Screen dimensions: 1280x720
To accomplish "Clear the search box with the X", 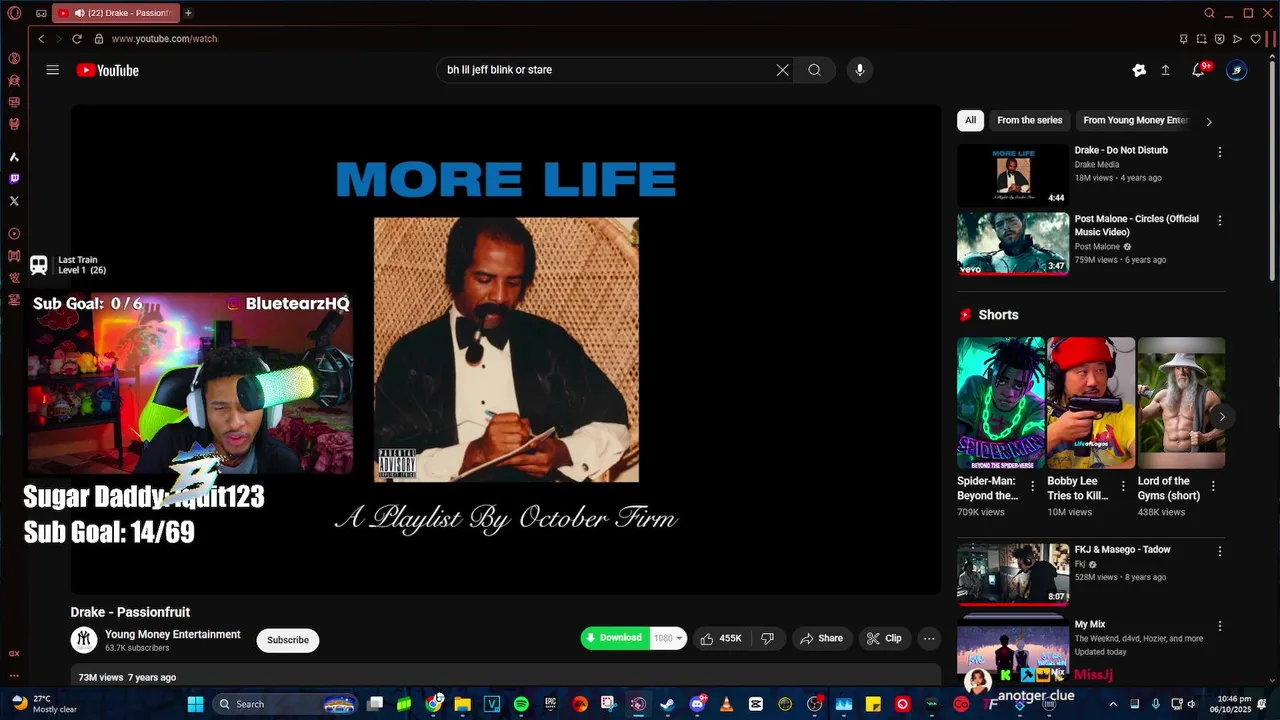I will point(782,70).
